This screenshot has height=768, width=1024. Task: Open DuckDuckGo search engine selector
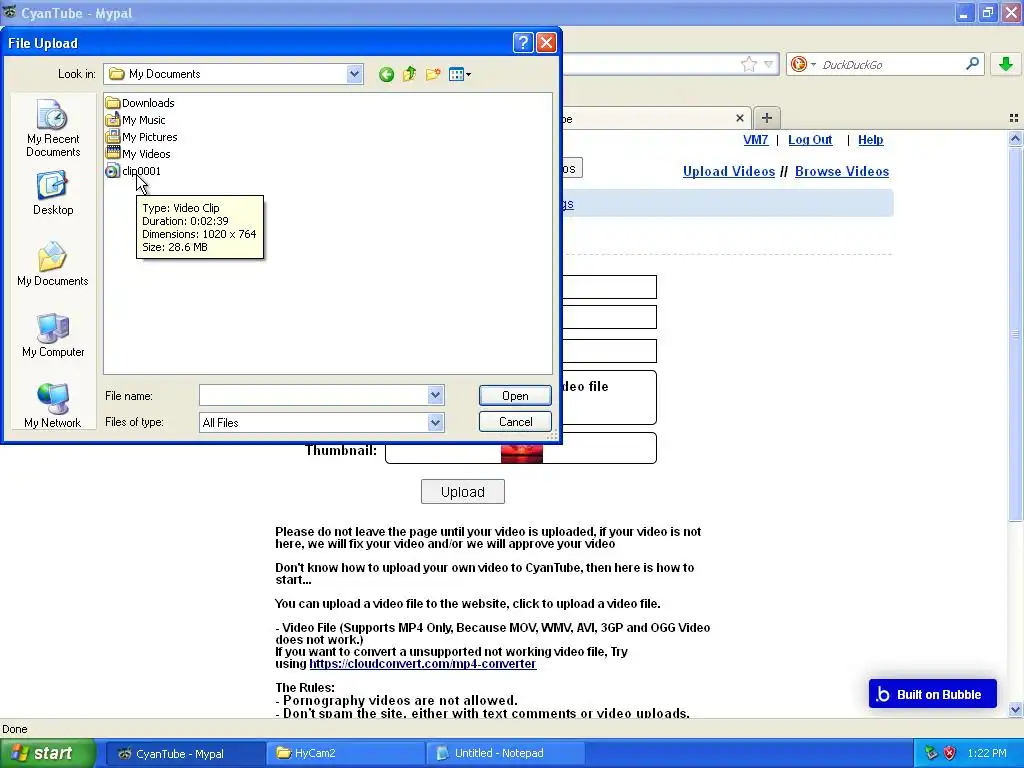[803, 64]
